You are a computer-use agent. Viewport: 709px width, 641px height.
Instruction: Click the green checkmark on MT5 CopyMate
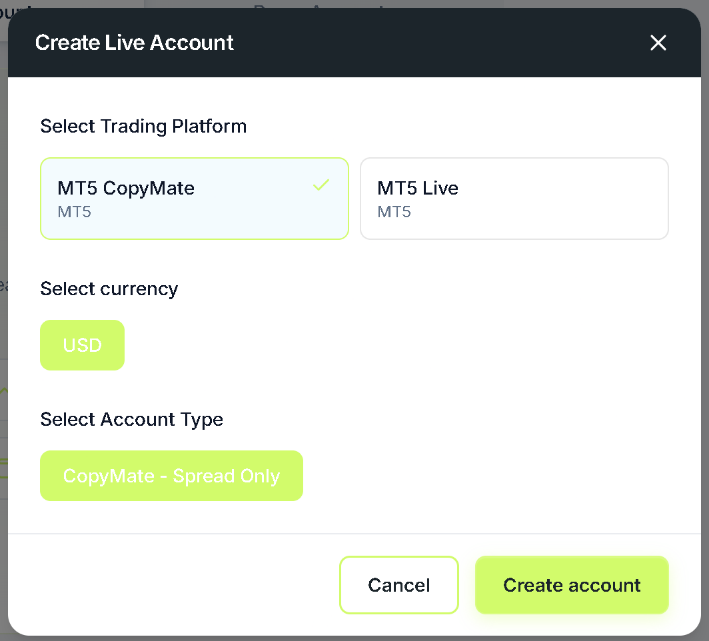[x=321, y=185]
